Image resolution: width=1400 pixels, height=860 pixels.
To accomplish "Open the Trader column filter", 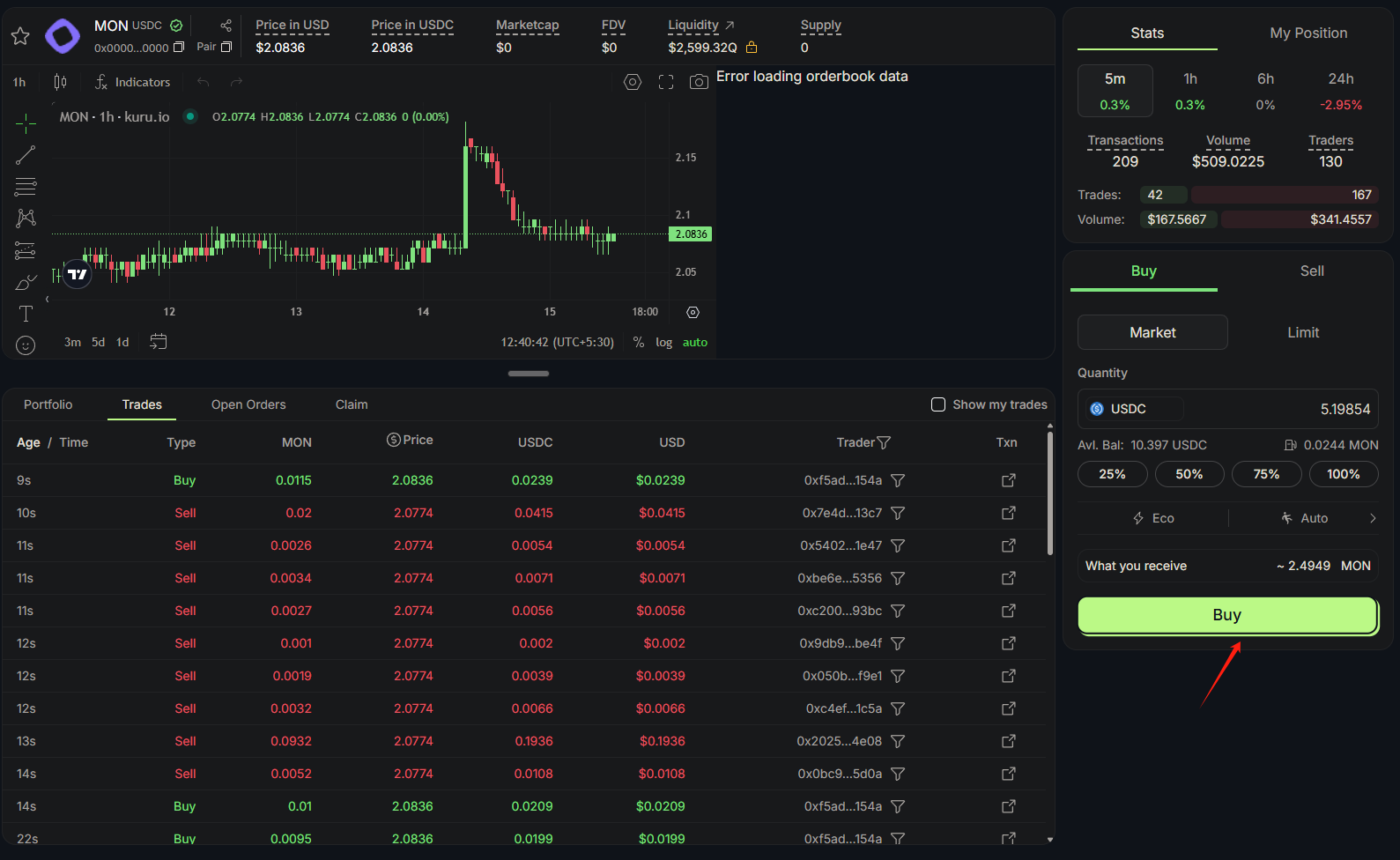I will (x=884, y=442).
